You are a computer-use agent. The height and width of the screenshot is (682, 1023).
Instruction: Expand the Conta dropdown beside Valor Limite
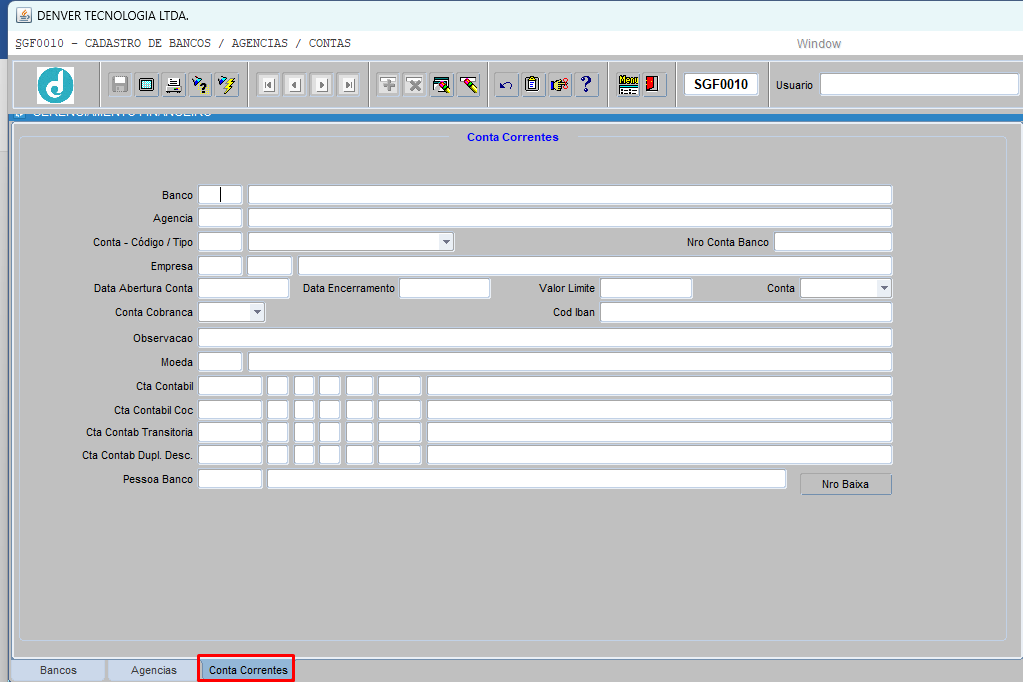pos(883,288)
